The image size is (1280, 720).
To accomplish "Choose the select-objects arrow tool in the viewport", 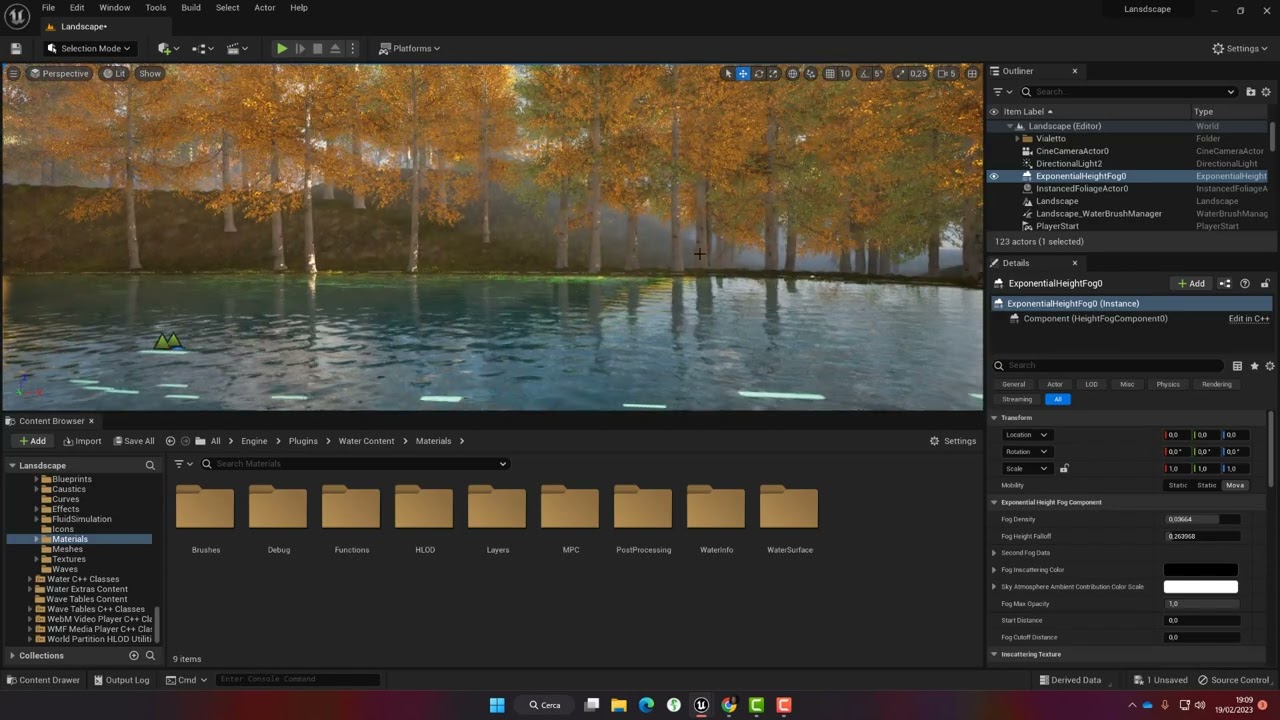I will (x=728, y=73).
